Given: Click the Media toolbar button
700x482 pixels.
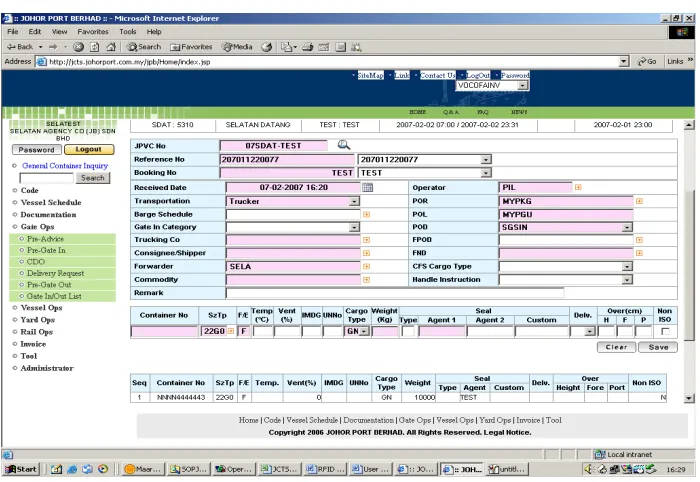Looking at the screenshot, I should tap(238, 47).
